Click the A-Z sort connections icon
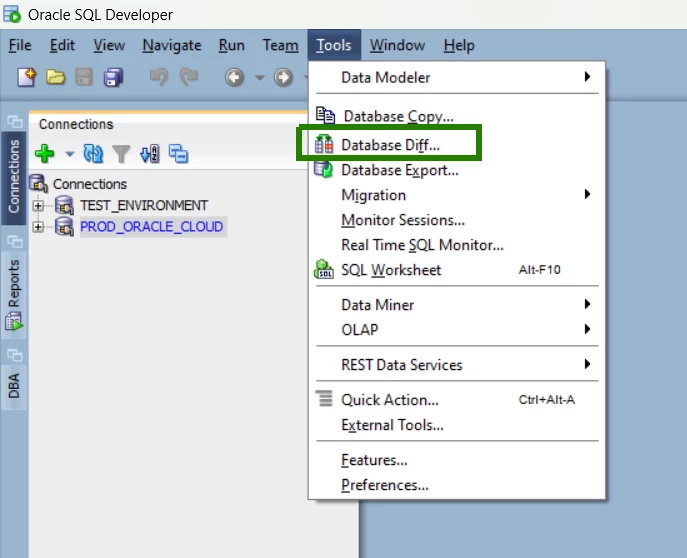 tap(150, 154)
